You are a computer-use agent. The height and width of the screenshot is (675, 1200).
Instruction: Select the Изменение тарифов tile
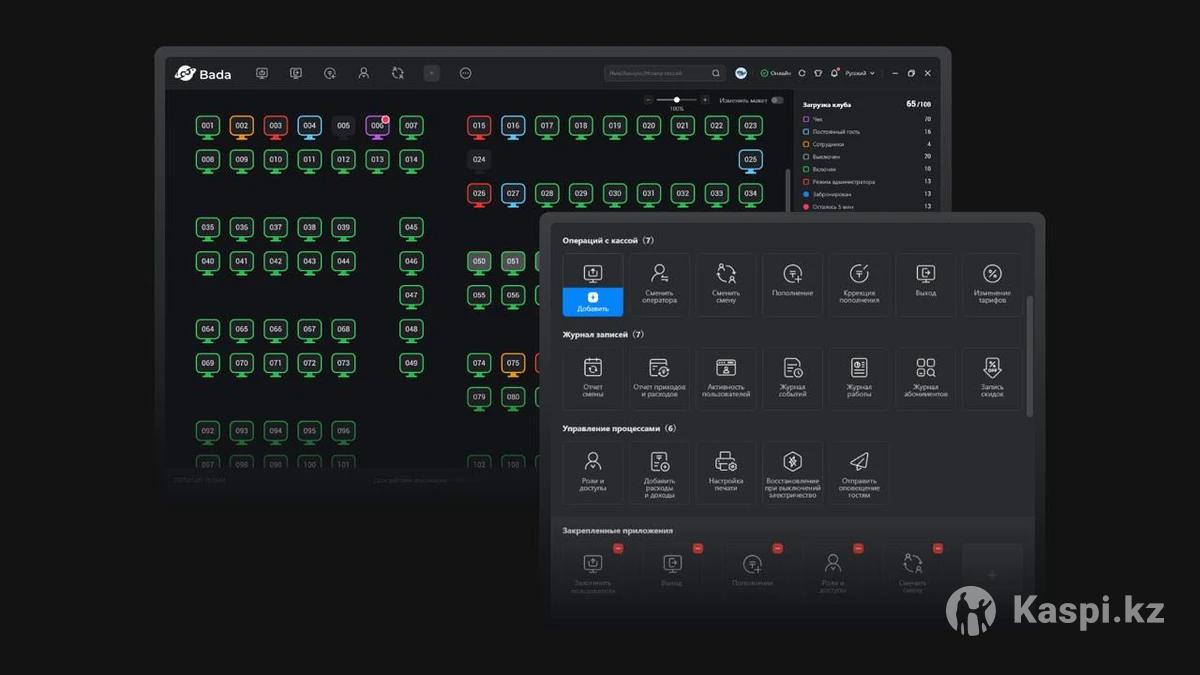click(992, 284)
